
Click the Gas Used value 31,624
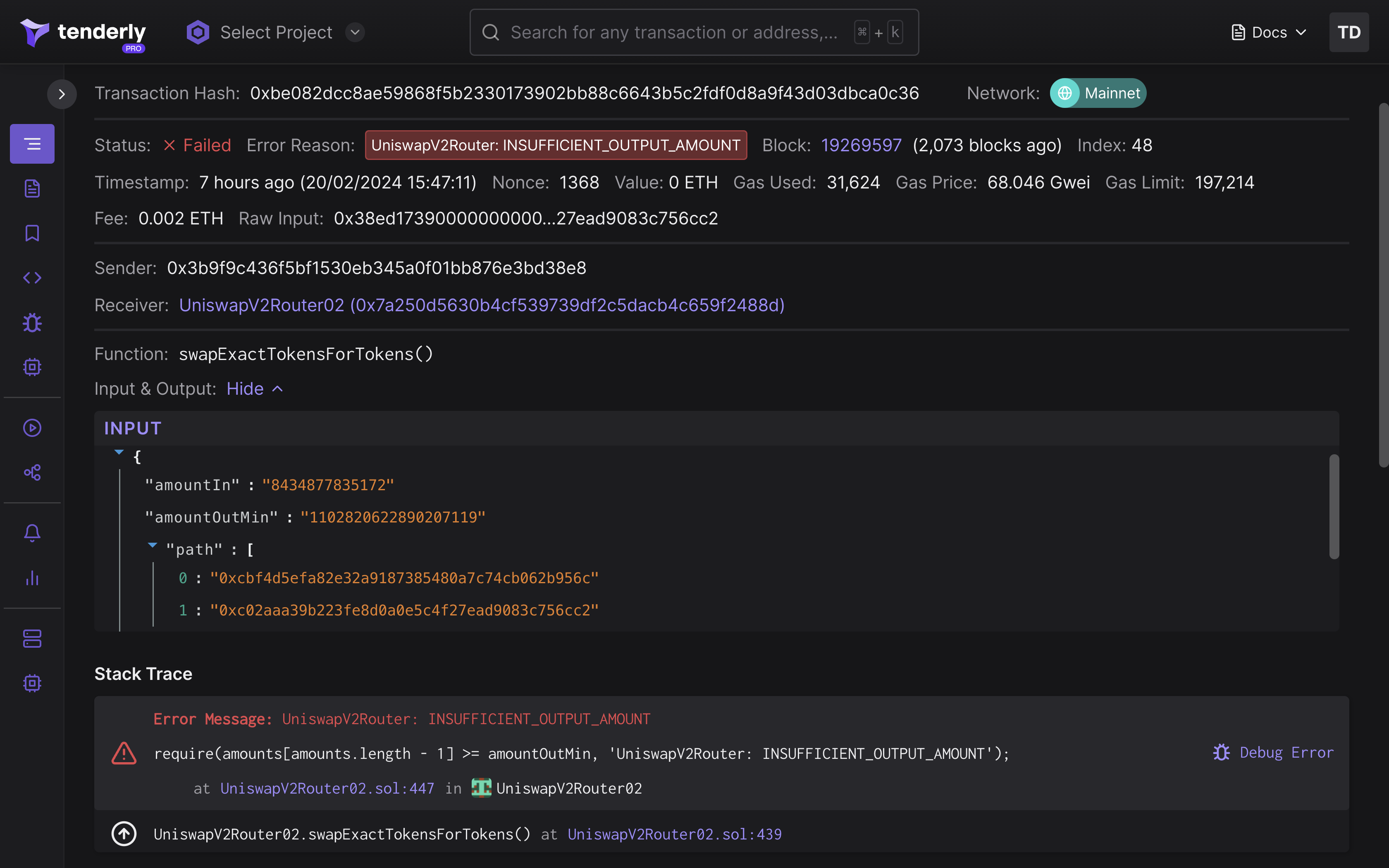click(853, 183)
